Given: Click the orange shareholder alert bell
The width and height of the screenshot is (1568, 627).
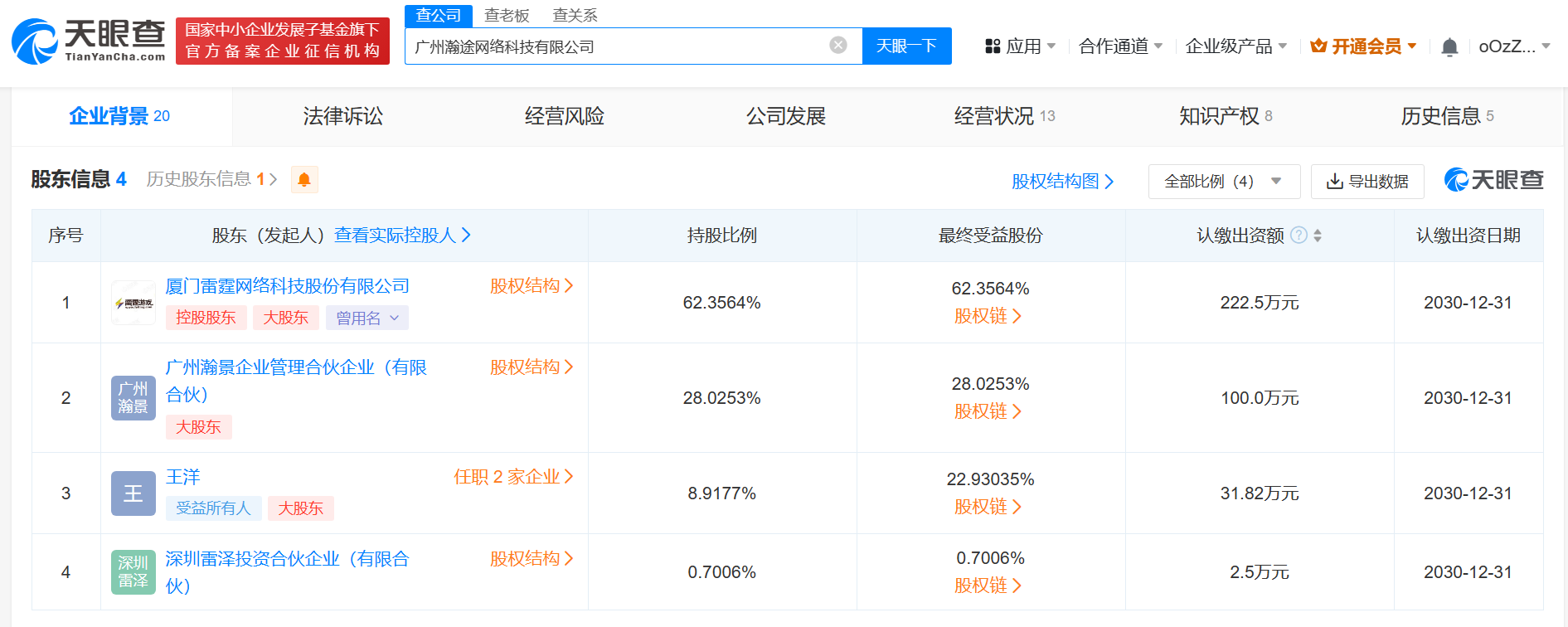Looking at the screenshot, I should click(304, 180).
